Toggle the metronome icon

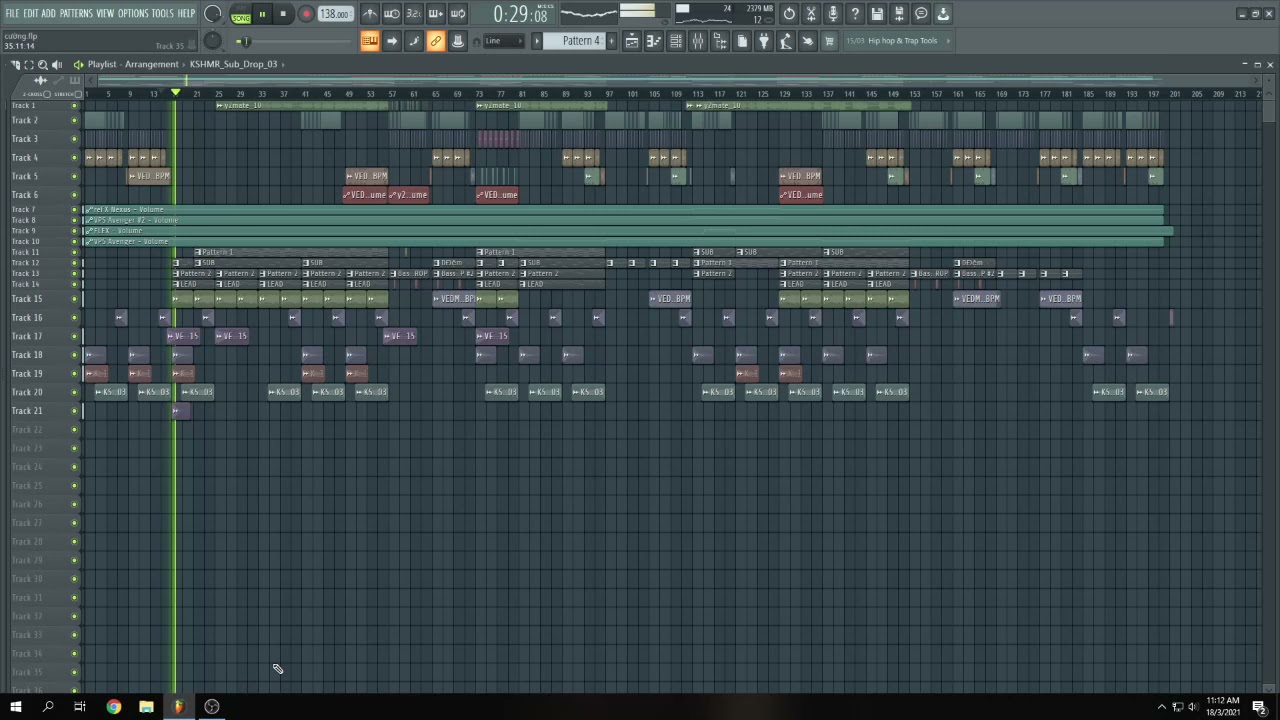click(x=369, y=14)
